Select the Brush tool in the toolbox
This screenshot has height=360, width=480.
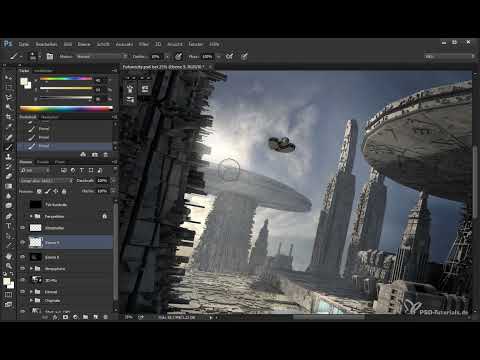pos(9,147)
